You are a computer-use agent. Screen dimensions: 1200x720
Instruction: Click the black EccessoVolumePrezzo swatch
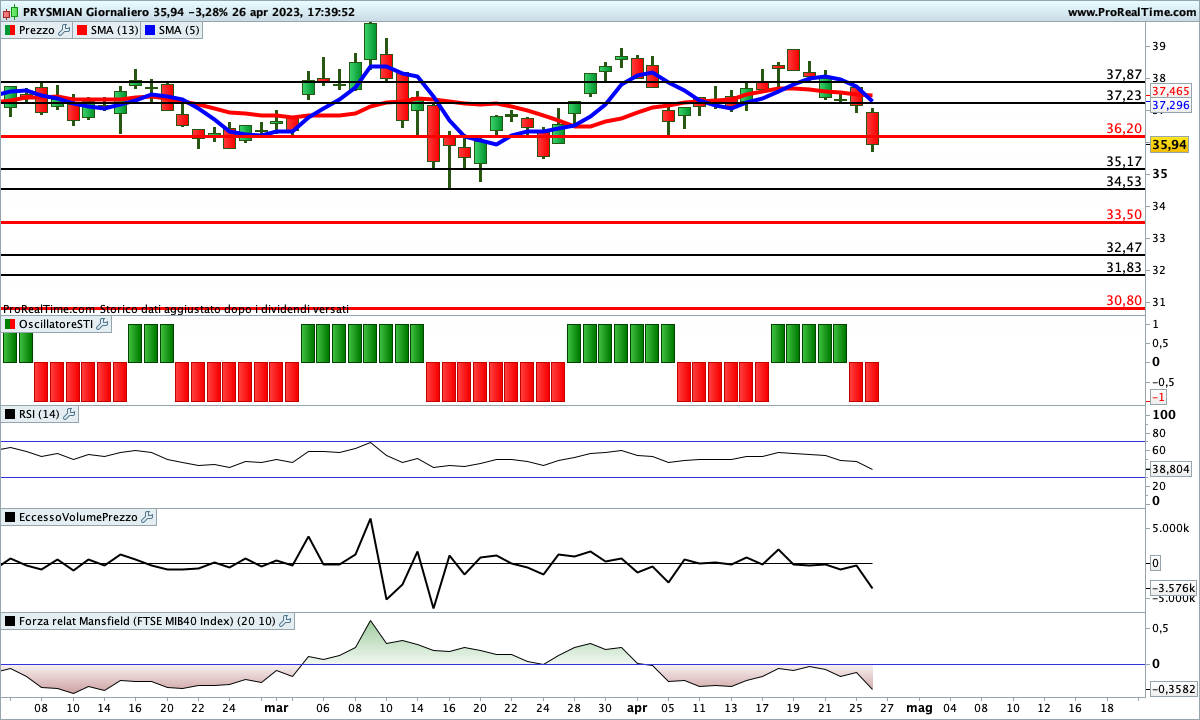coord(10,517)
